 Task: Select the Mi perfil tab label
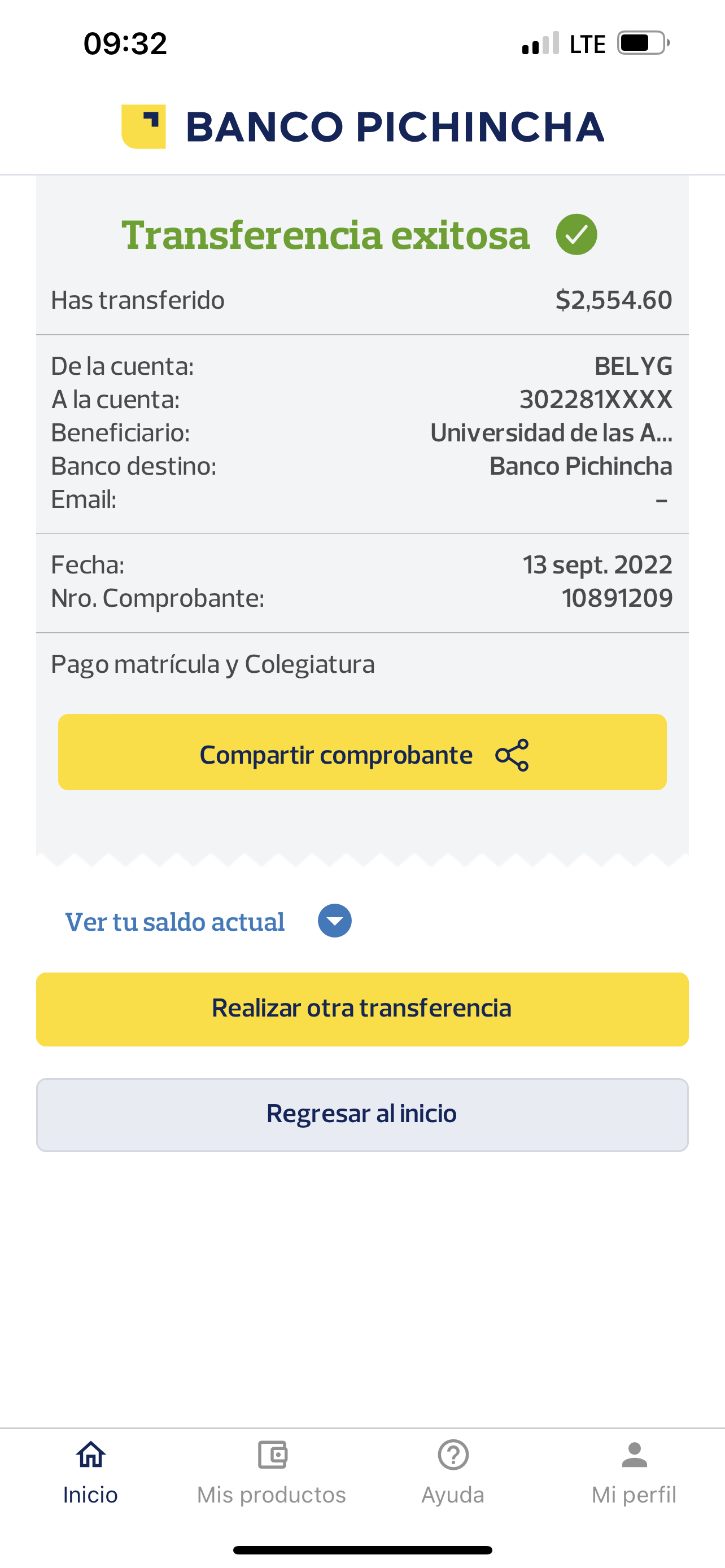tap(634, 1495)
